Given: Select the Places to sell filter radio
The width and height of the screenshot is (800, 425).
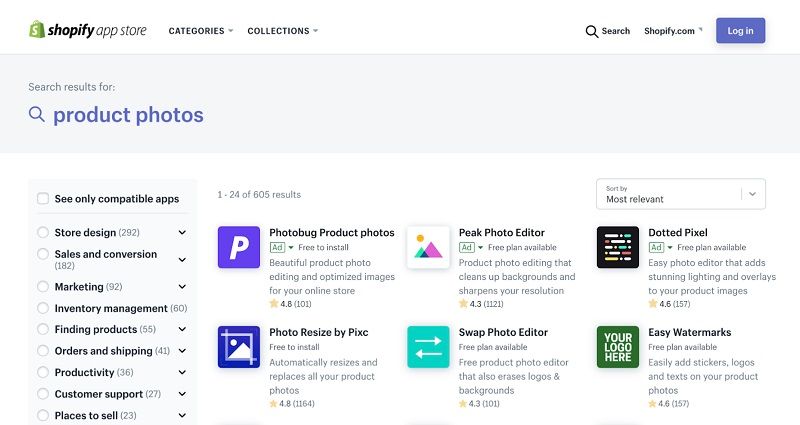Looking at the screenshot, I should click(x=43, y=415).
